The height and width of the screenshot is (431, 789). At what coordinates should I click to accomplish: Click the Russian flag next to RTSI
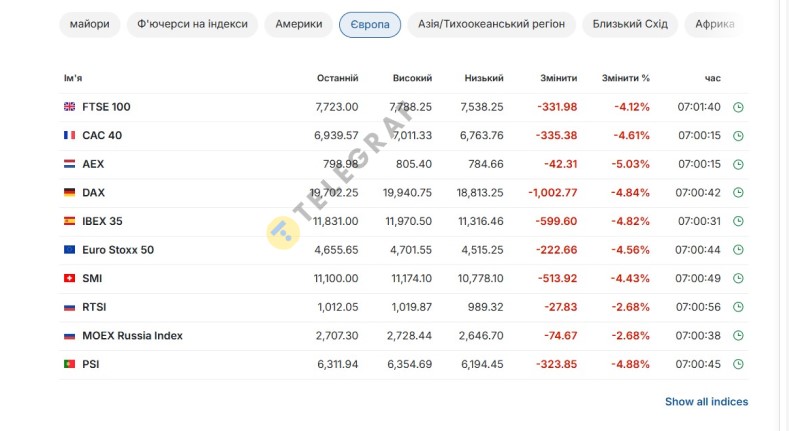(69, 307)
